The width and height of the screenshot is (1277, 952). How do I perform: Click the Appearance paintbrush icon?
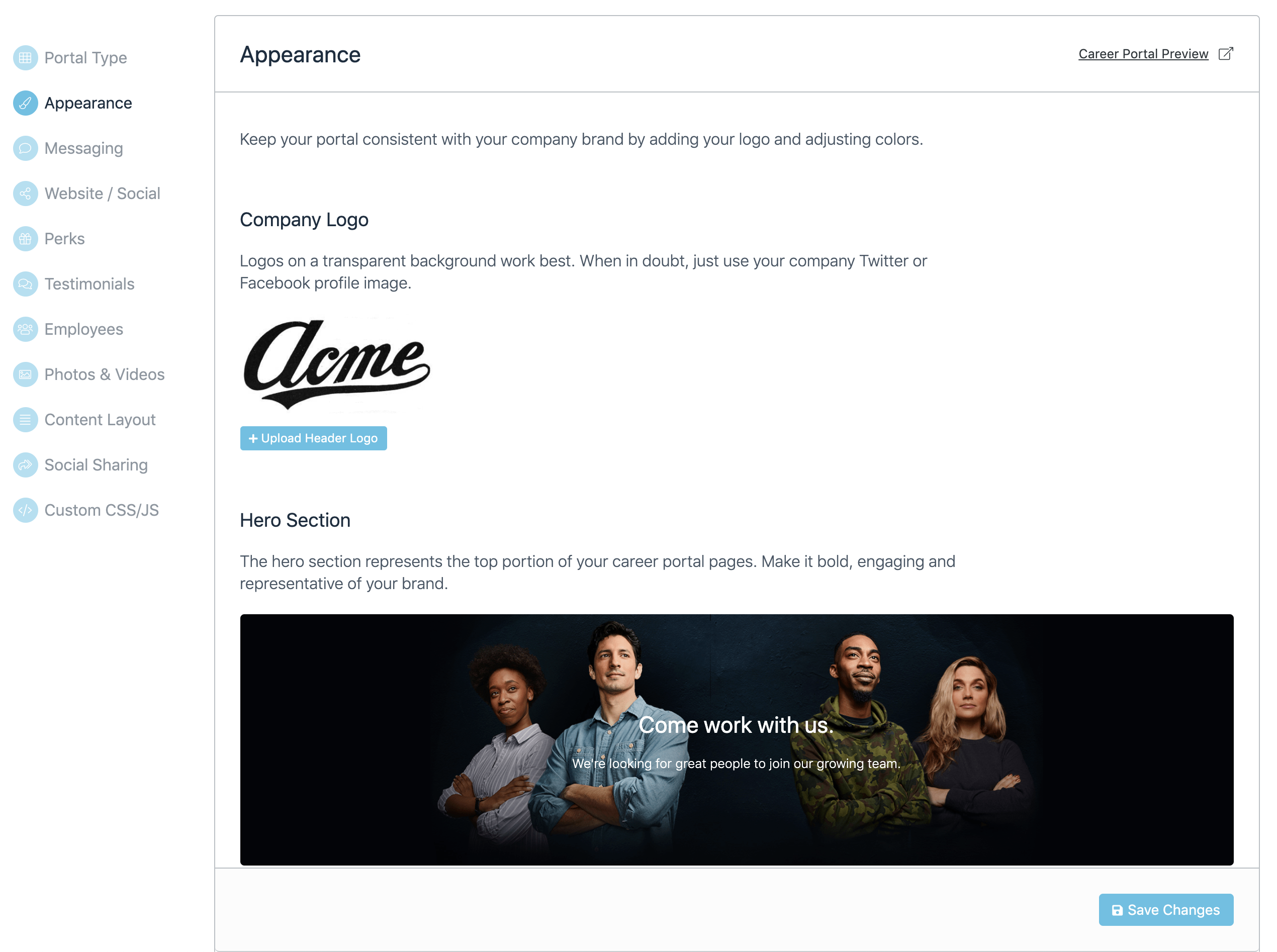click(x=25, y=103)
